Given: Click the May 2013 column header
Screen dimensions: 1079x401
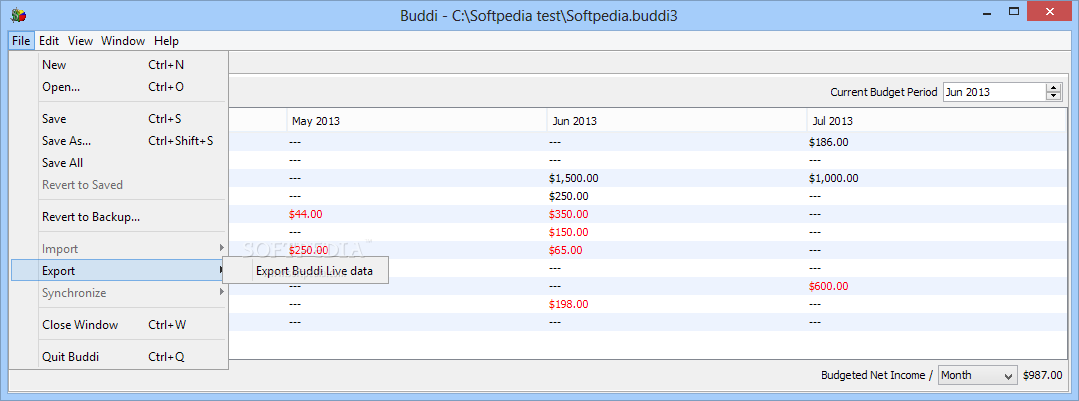Looking at the screenshot, I should point(417,120).
